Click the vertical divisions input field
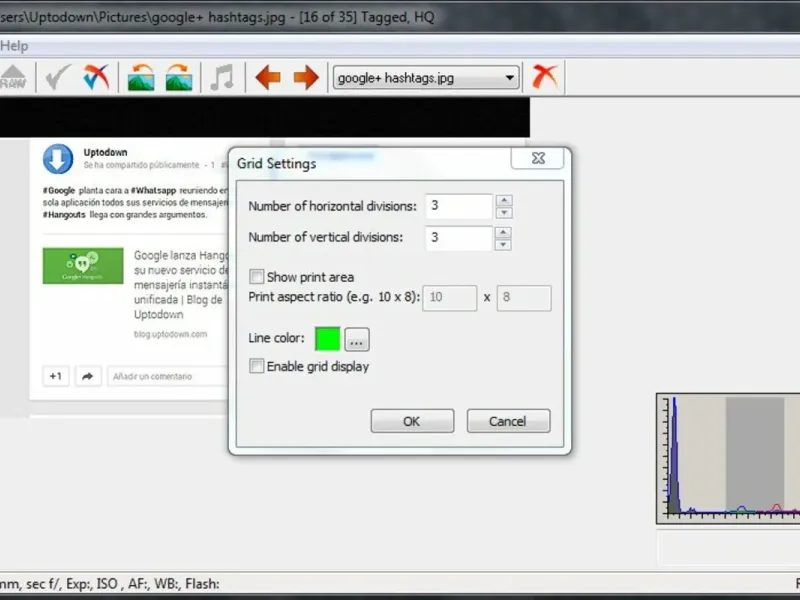Viewport: 800px width, 600px height. coord(459,238)
